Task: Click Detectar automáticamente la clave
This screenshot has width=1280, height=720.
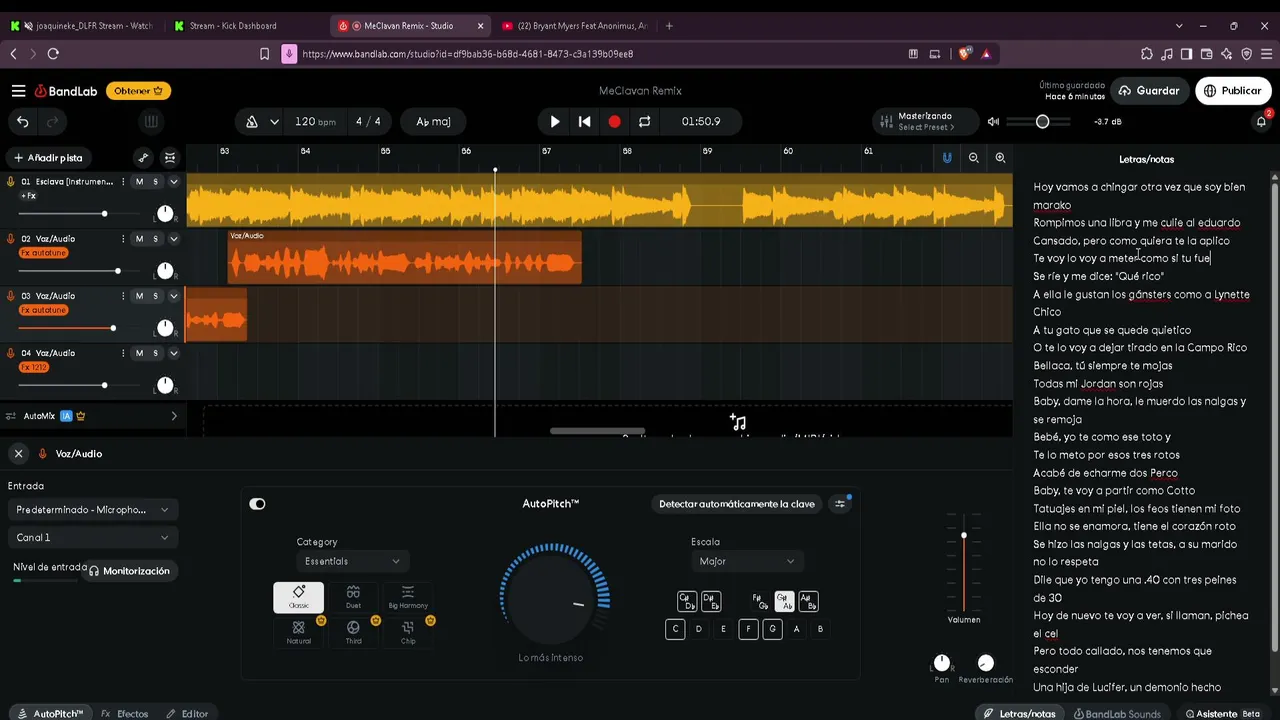Action: coord(737,504)
